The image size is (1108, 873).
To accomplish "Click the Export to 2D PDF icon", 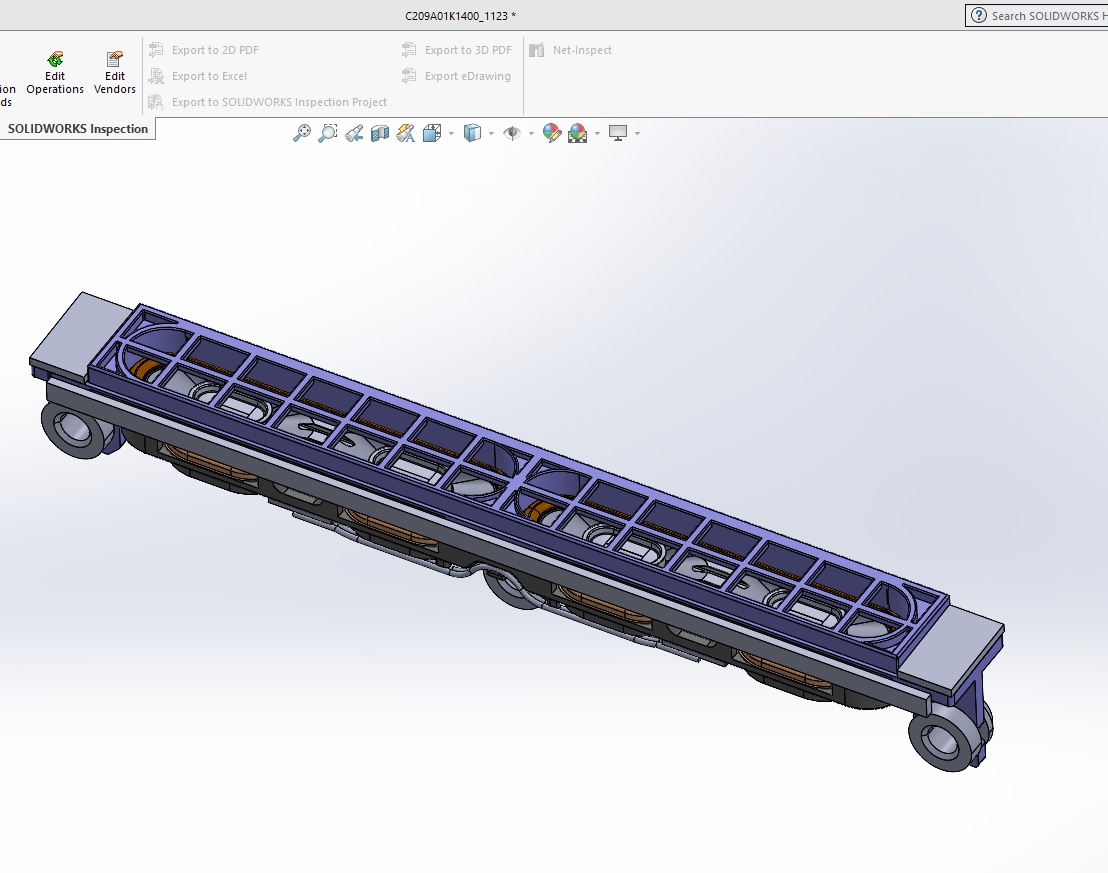I will tap(156, 50).
